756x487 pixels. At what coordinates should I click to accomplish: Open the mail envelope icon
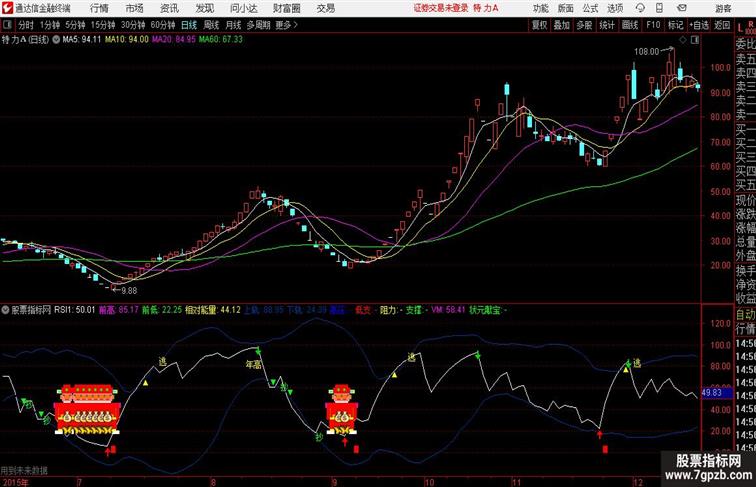point(681,8)
